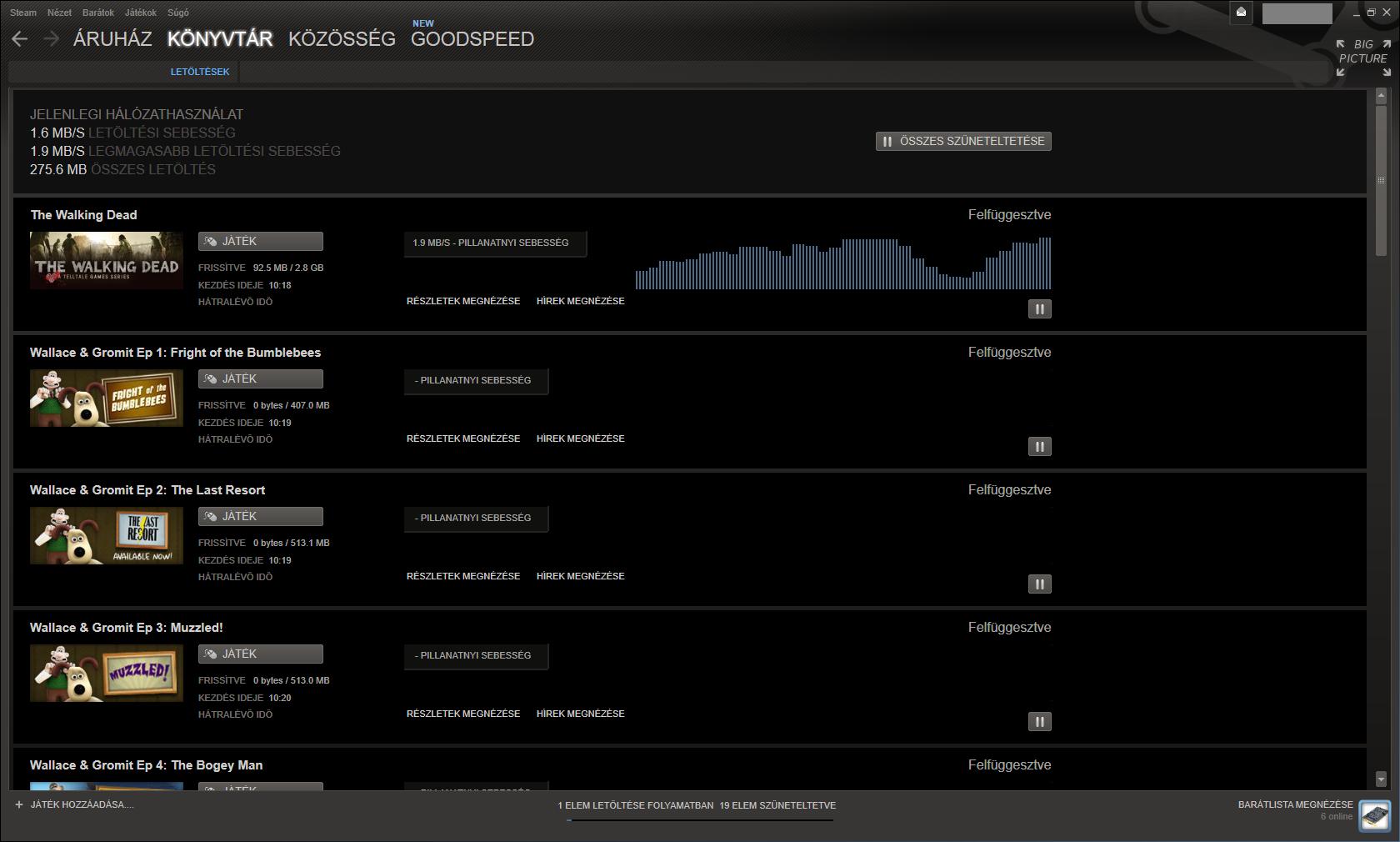1400x842 pixels.
Task: Pause The Last Resort download
Action: coord(1039,584)
